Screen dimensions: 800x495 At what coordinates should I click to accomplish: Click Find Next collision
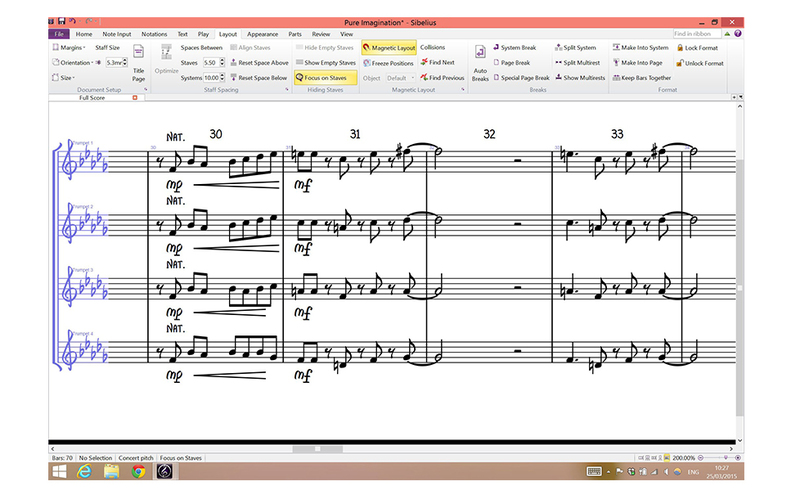[x=437, y=62]
